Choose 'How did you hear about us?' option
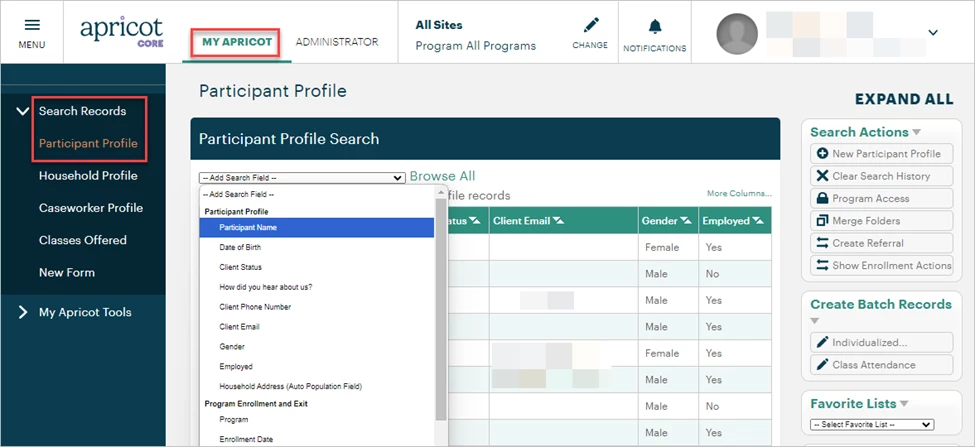The image size is (975, 447). click(317, 287)
